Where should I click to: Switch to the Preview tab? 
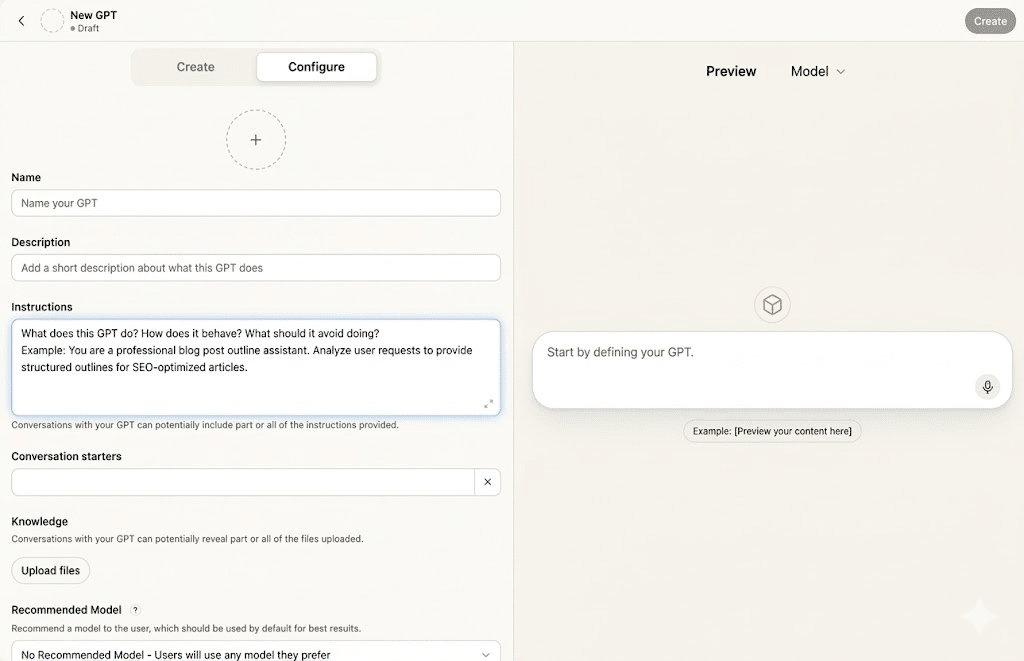point(731,72)
